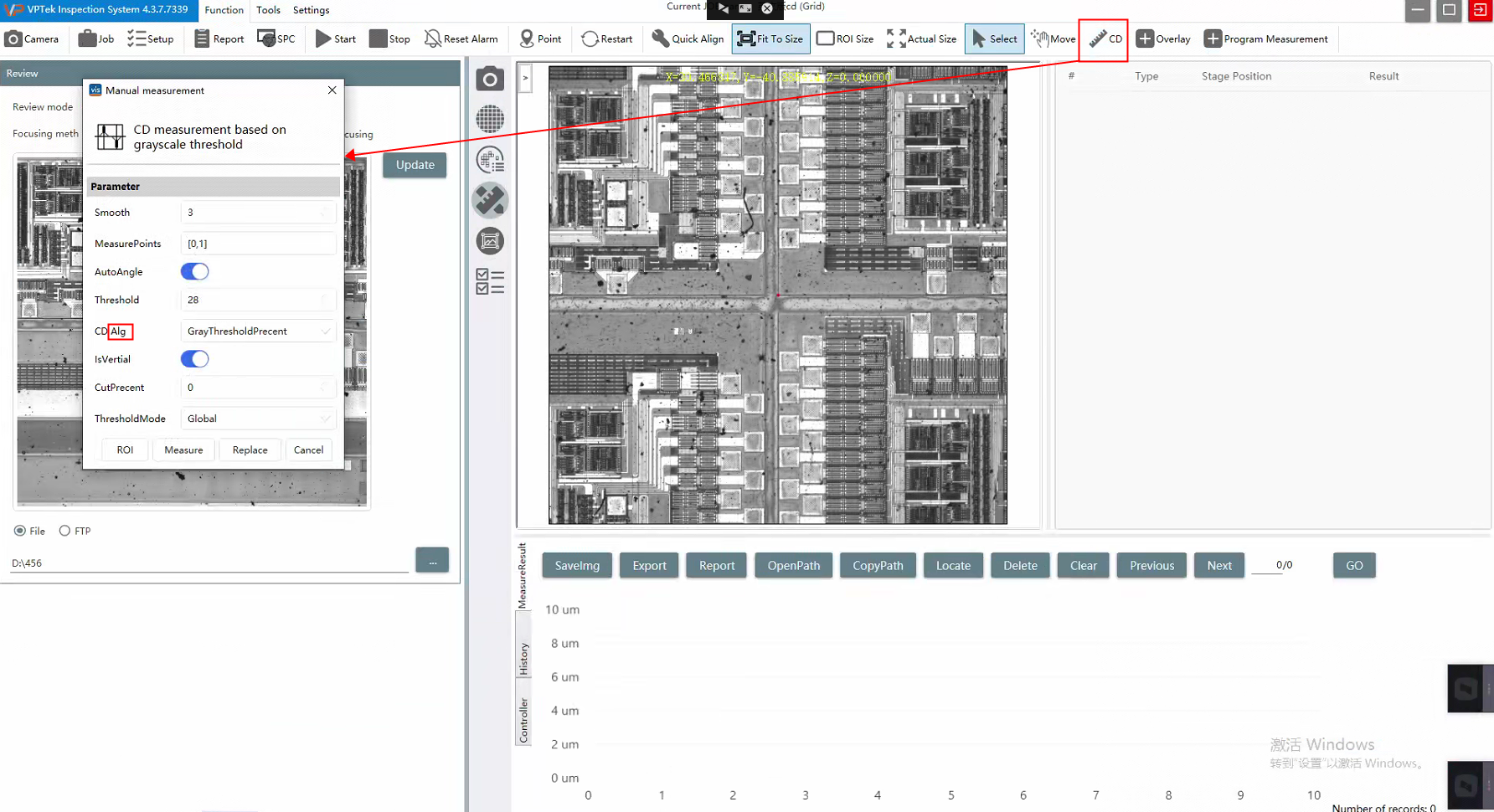Open the Tools menu
This screenshot has height=812, width=1494.
coord(268,10)
